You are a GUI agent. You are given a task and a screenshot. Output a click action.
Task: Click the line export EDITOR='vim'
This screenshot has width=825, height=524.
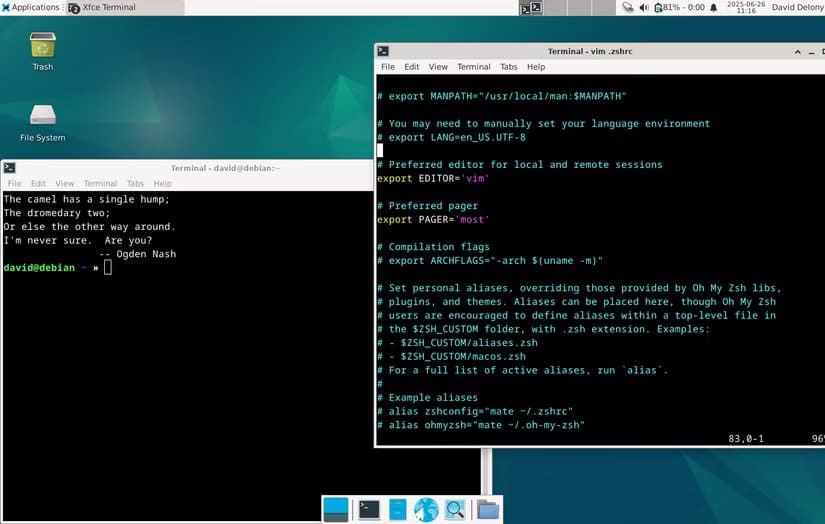[433, 178]
